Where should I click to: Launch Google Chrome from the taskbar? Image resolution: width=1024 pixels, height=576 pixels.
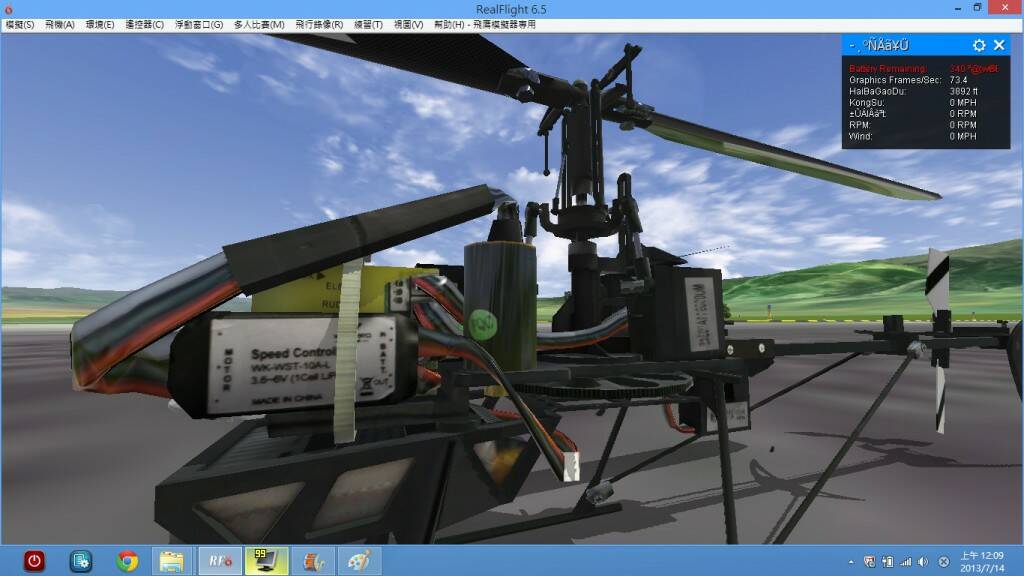click(x=127, y=561)
